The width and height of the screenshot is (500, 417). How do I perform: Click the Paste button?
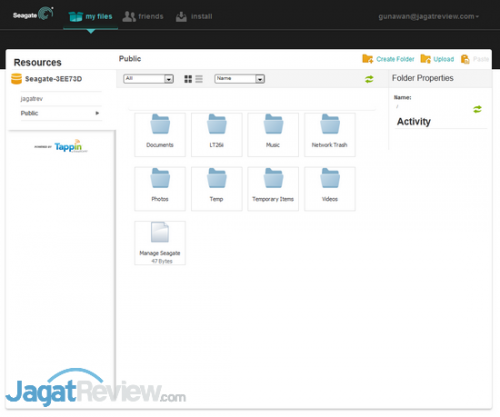click(x=475, y=59)
